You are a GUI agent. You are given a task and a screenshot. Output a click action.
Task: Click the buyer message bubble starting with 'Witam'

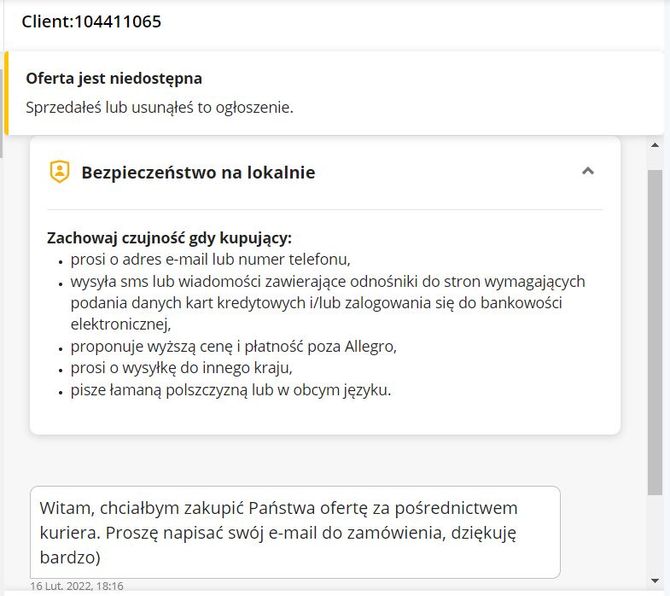tap(295, 532)
